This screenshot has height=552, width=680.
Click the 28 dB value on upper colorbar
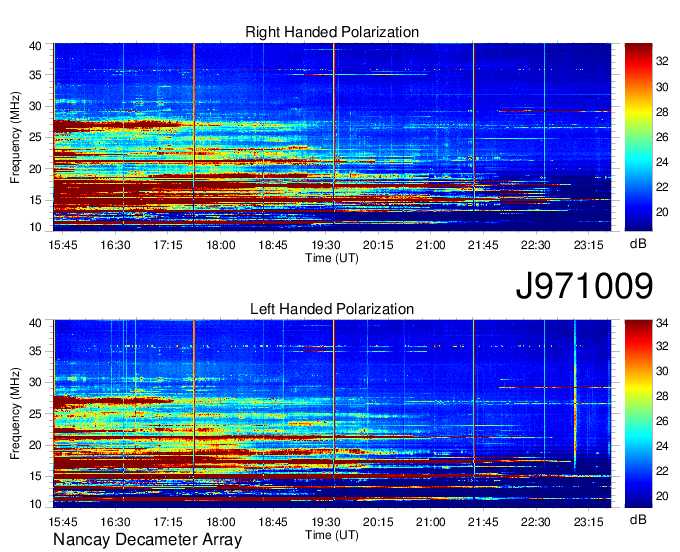coord(662,112)
